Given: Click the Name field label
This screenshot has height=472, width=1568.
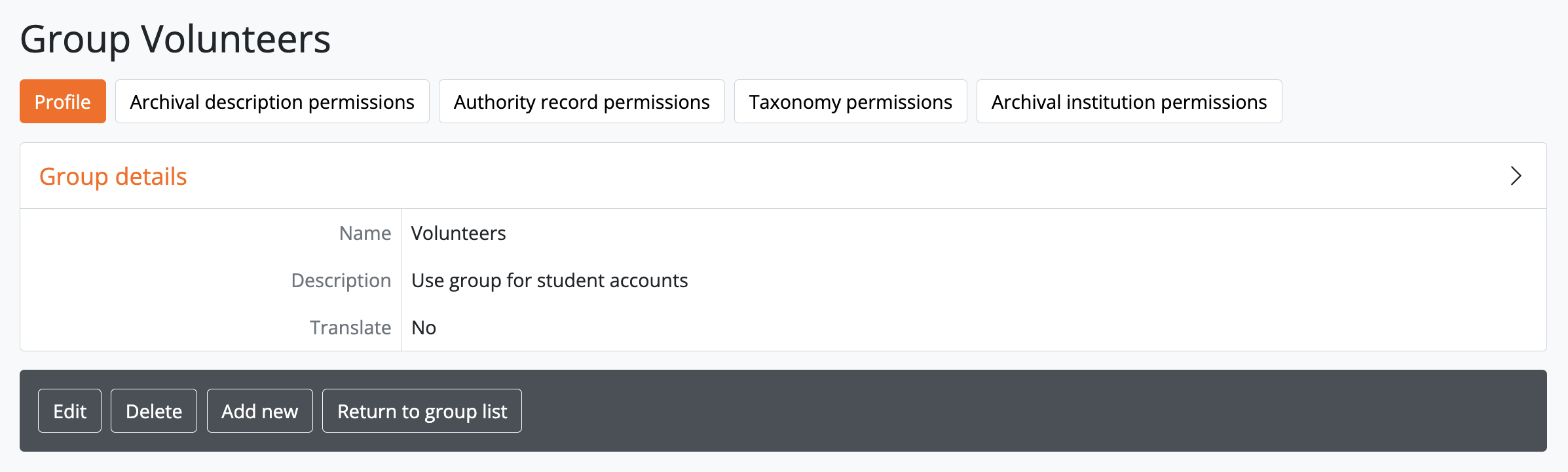Looking at the screenshot, I should (x=365, y=233).
